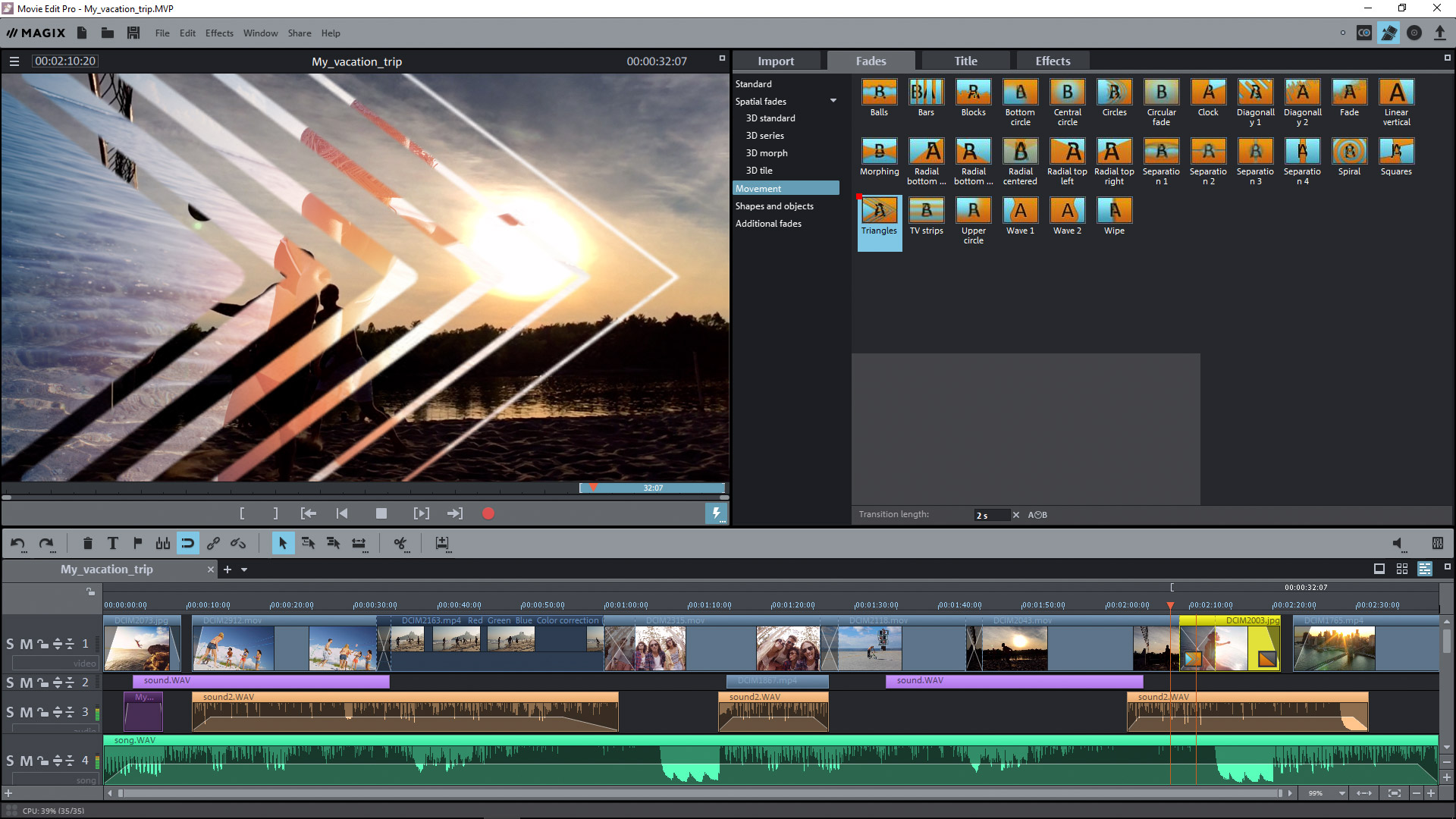Viewport: 1456px width, 819px height.
Task: Select the Stretch object tool icon
Action: tap(358, 543)
